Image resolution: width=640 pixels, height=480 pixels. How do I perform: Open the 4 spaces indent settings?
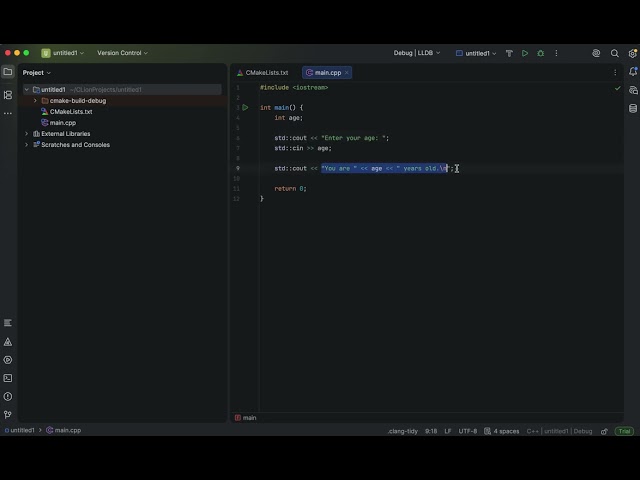tap(502, 431)
